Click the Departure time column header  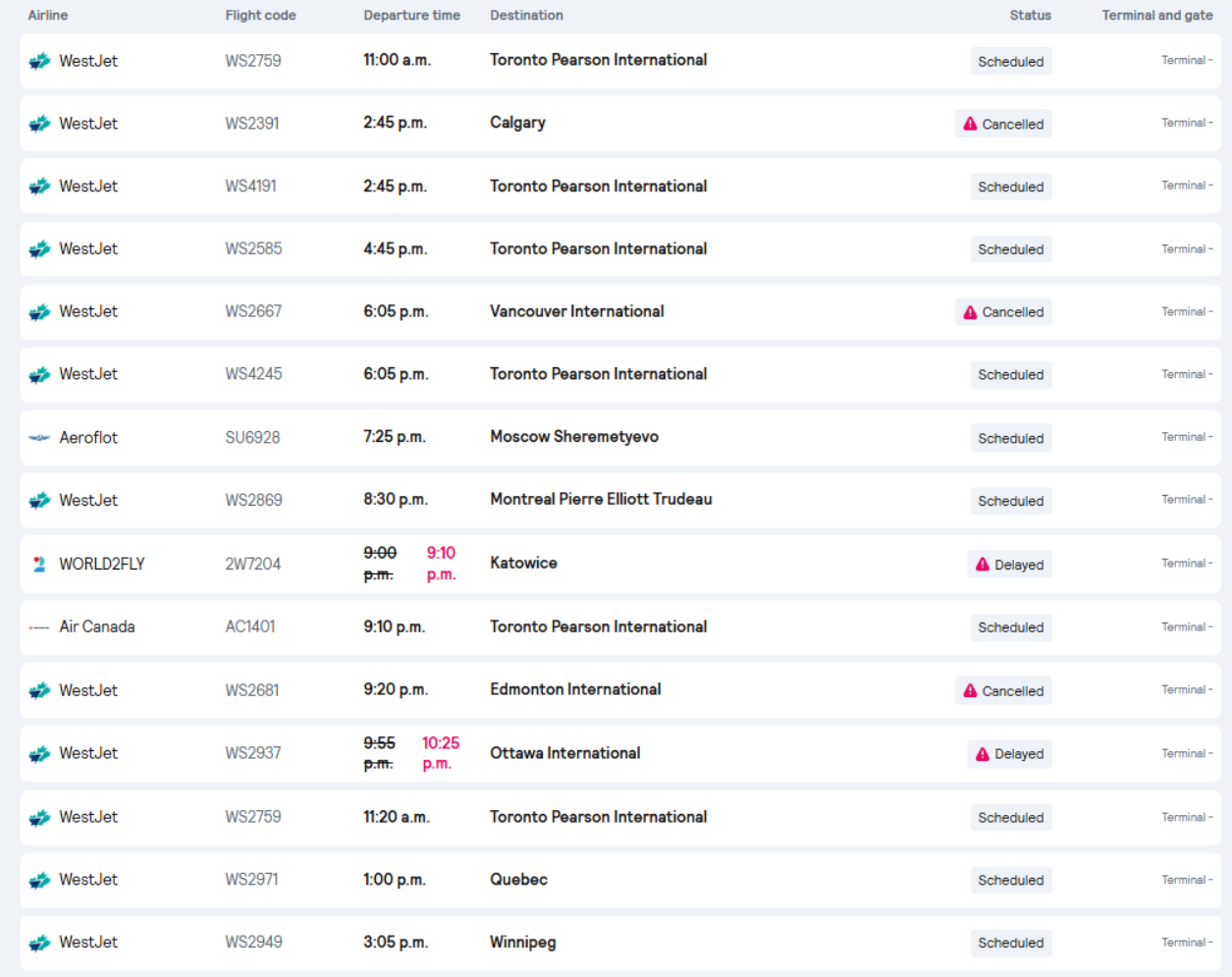point(411,16)
